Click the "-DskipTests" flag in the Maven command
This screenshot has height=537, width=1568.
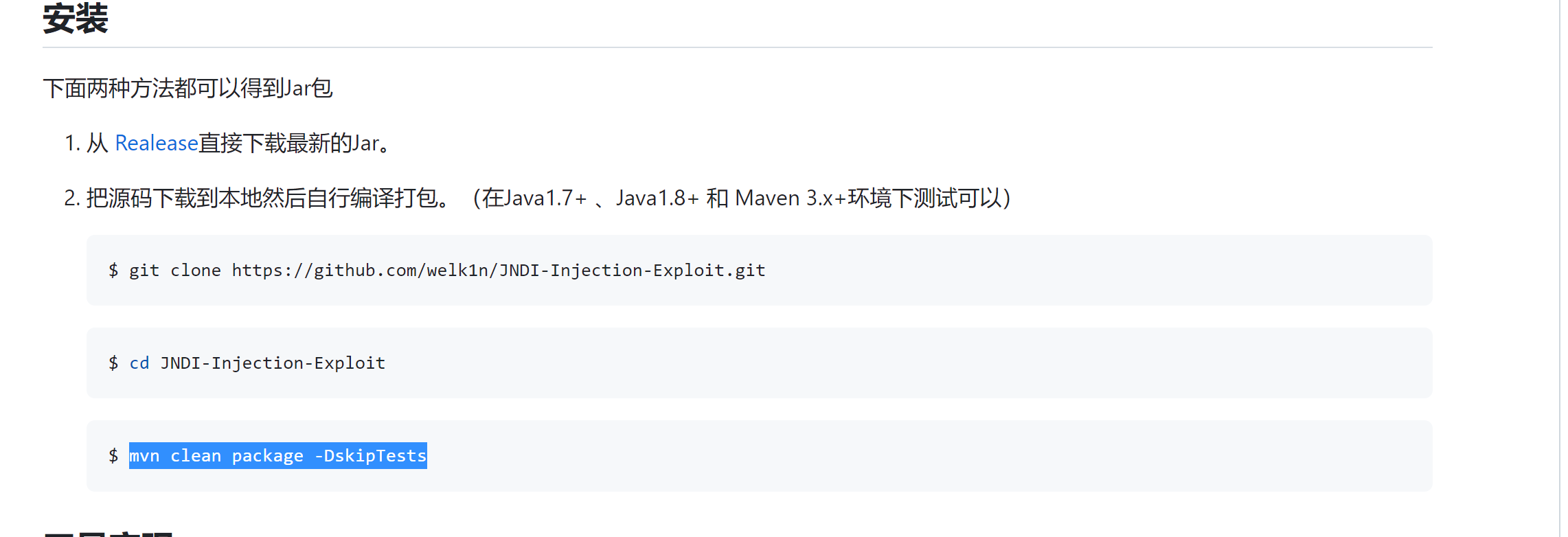click(371, 456)
